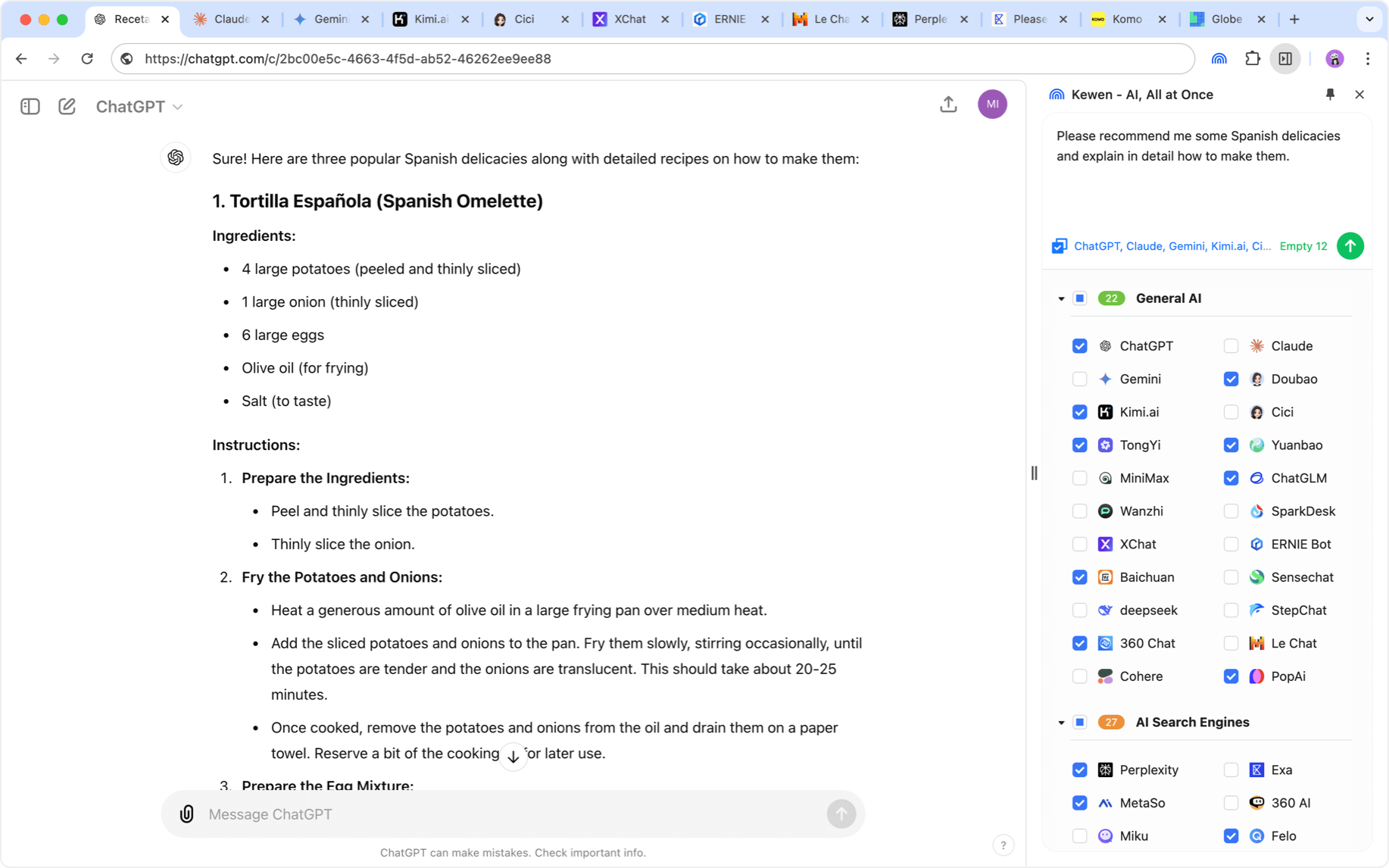This screenshot has width=1389, height=868.
Task: Click the Empty 12 link
Action: pyautogui.click(x=1303, y=246)
